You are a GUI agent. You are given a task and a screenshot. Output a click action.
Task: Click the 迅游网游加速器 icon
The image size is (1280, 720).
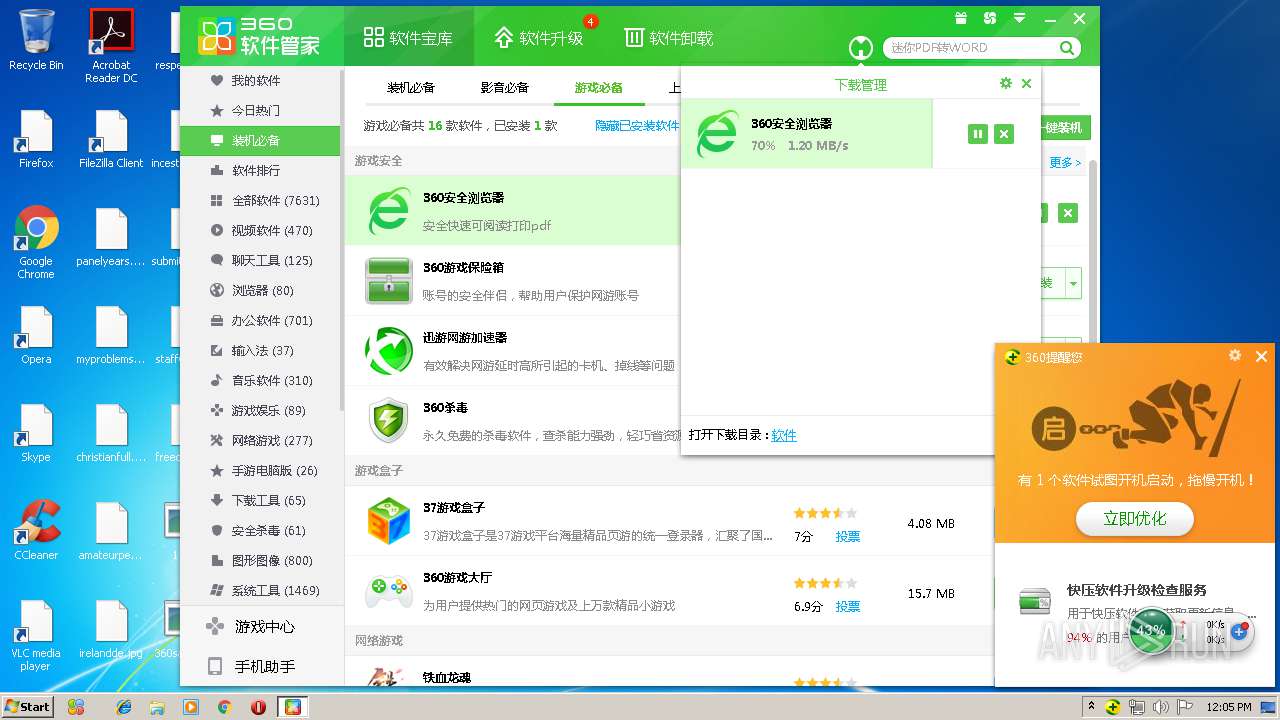tap(389, 350)
